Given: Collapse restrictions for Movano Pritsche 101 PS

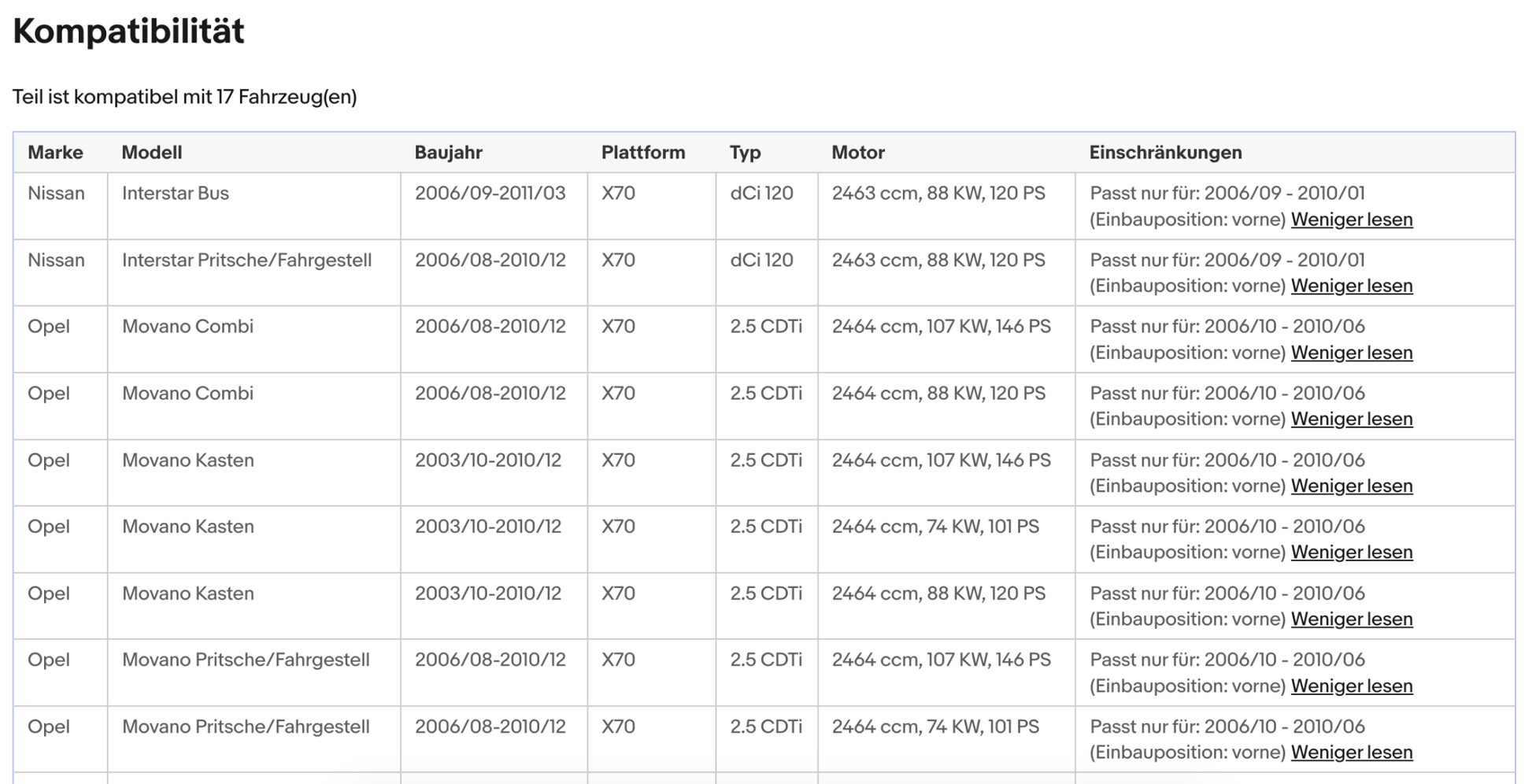Looking at the screenshot, I should click(x=1352, y=752).
